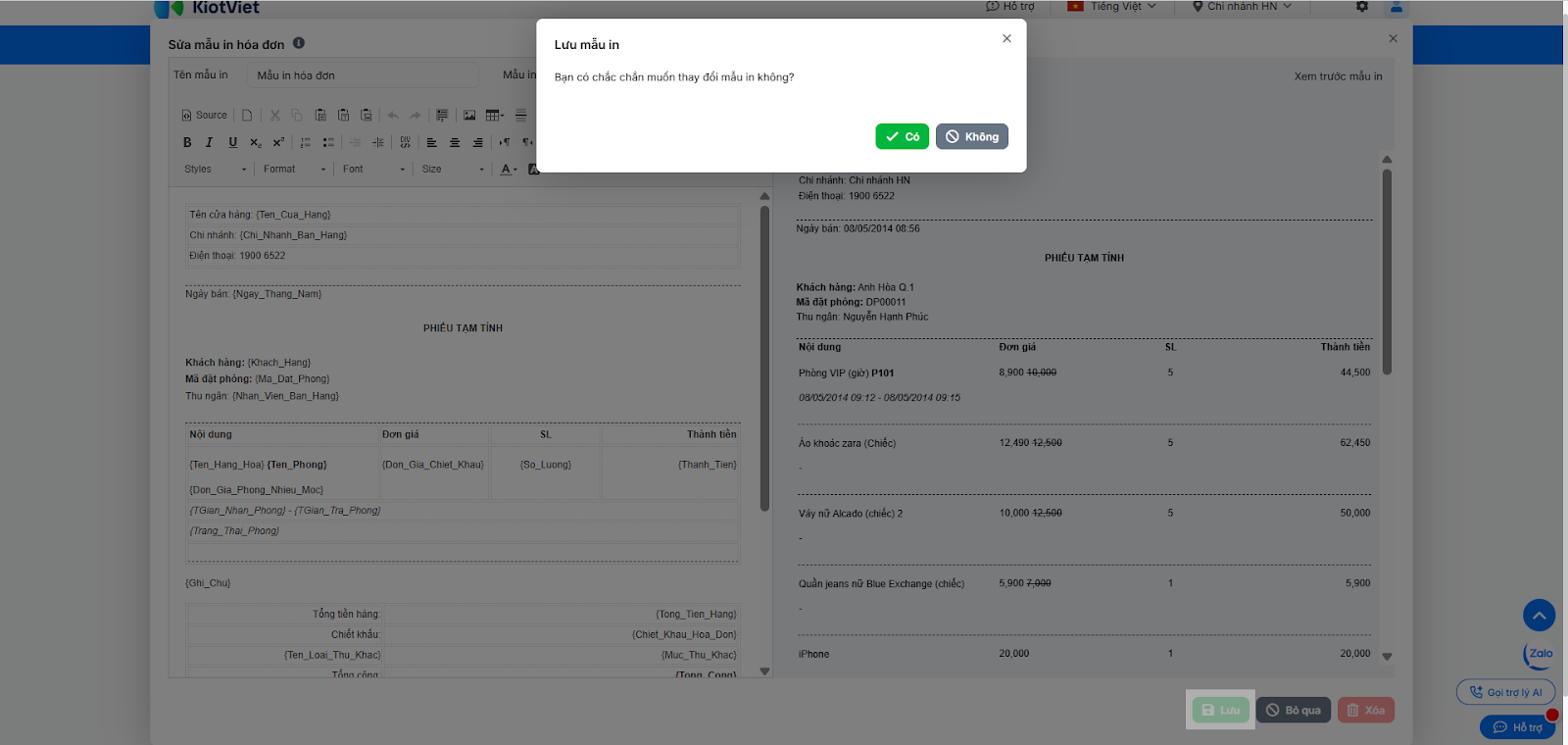Insert a bulleted list

(328, 142)
